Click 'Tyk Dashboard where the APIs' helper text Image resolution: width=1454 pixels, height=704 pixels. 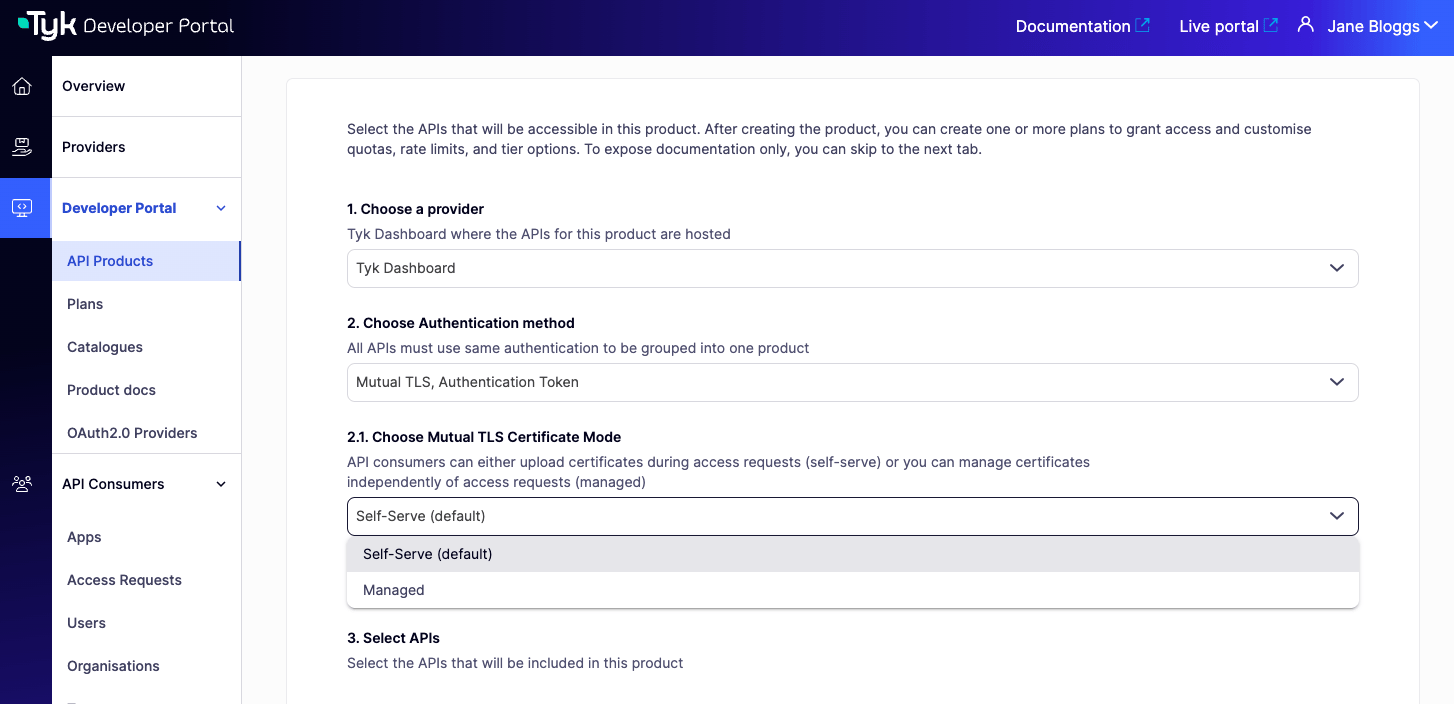pyautogui.click(x=539, y=234)
